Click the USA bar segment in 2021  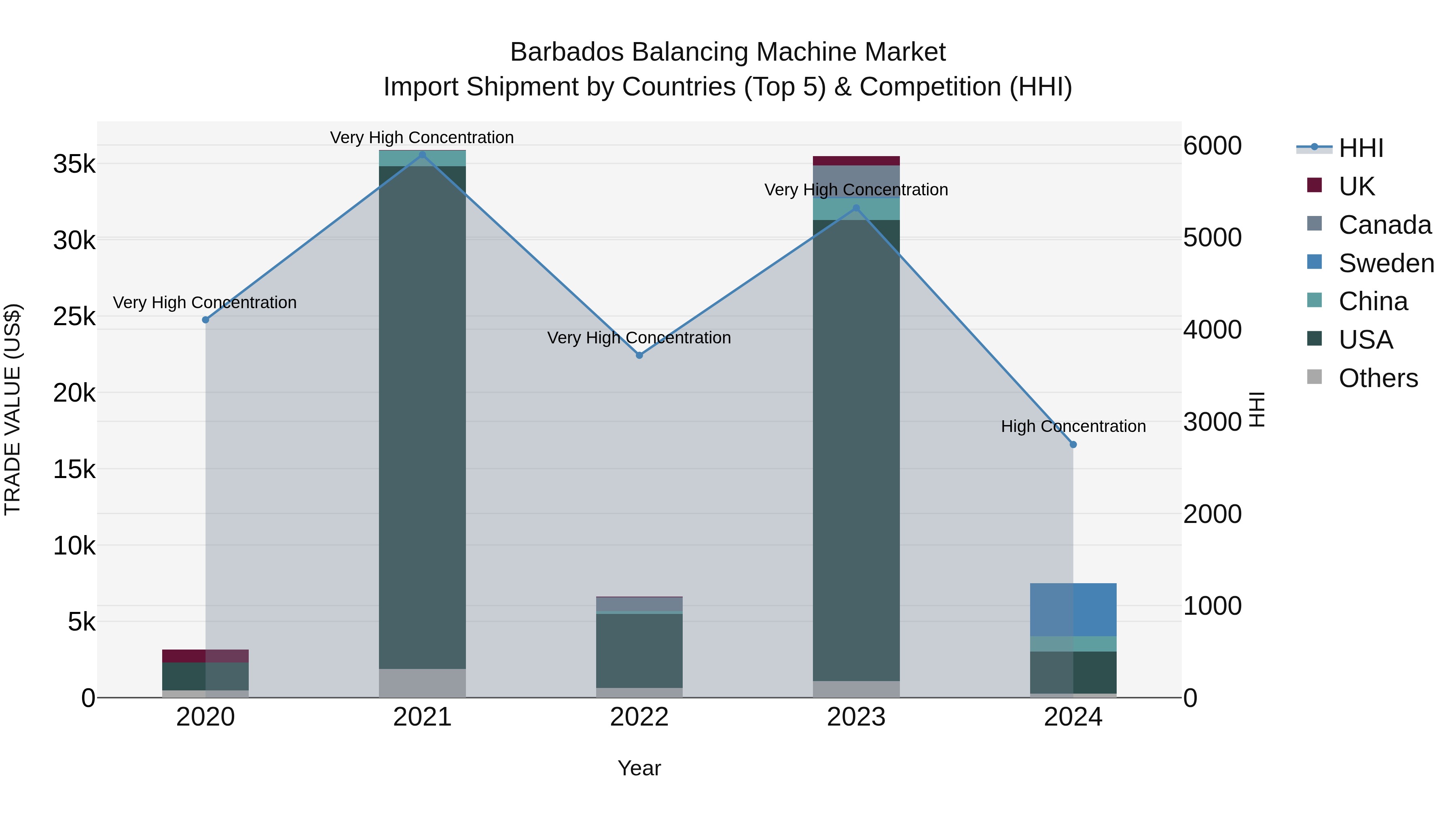(x=422, y=418)
